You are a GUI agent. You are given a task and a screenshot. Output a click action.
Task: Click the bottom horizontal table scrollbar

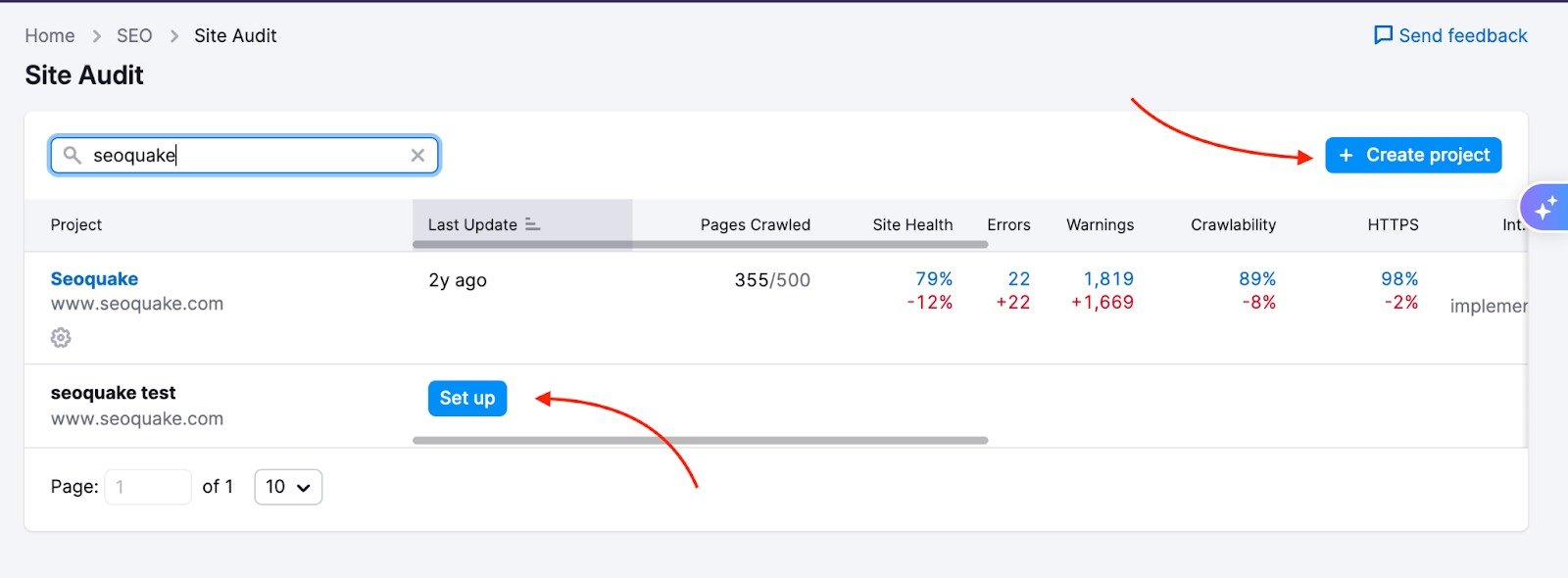[x=700, y=441]
